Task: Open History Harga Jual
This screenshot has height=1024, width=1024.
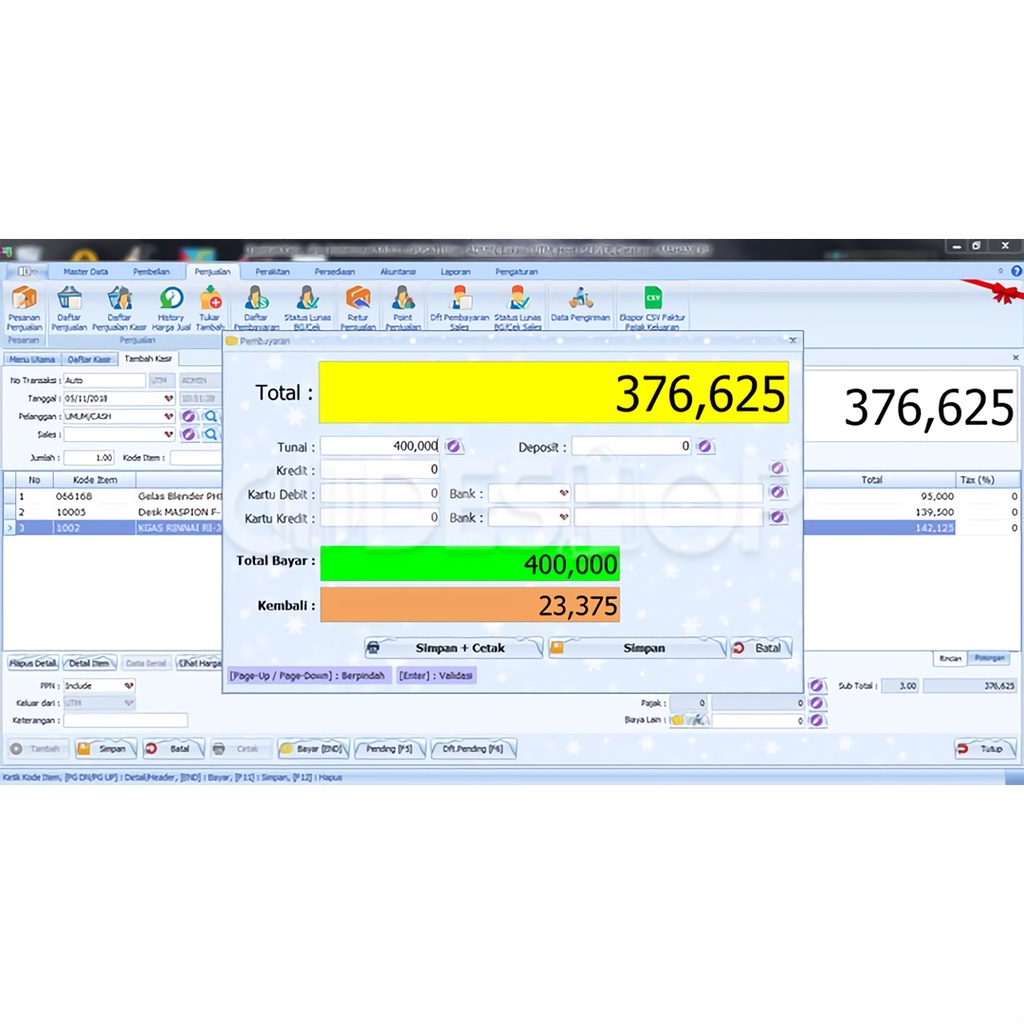Action: [x=171, y=299]
